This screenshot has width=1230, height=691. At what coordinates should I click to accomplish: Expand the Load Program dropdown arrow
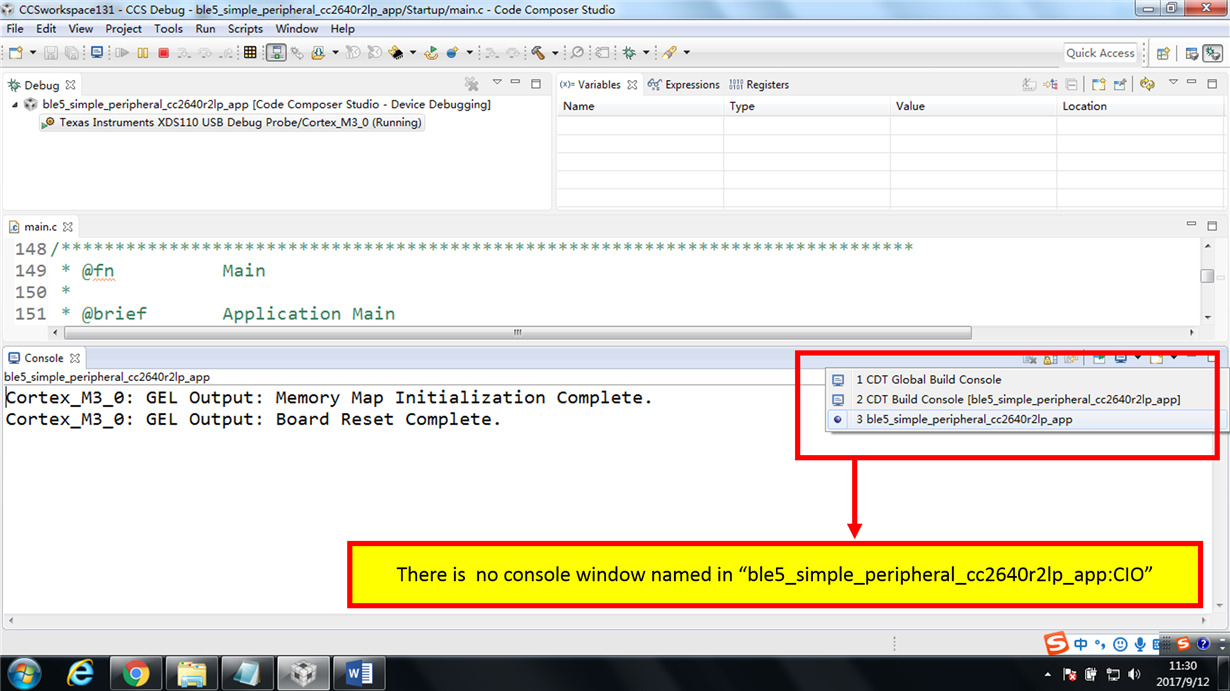click(x=413, y=52)
